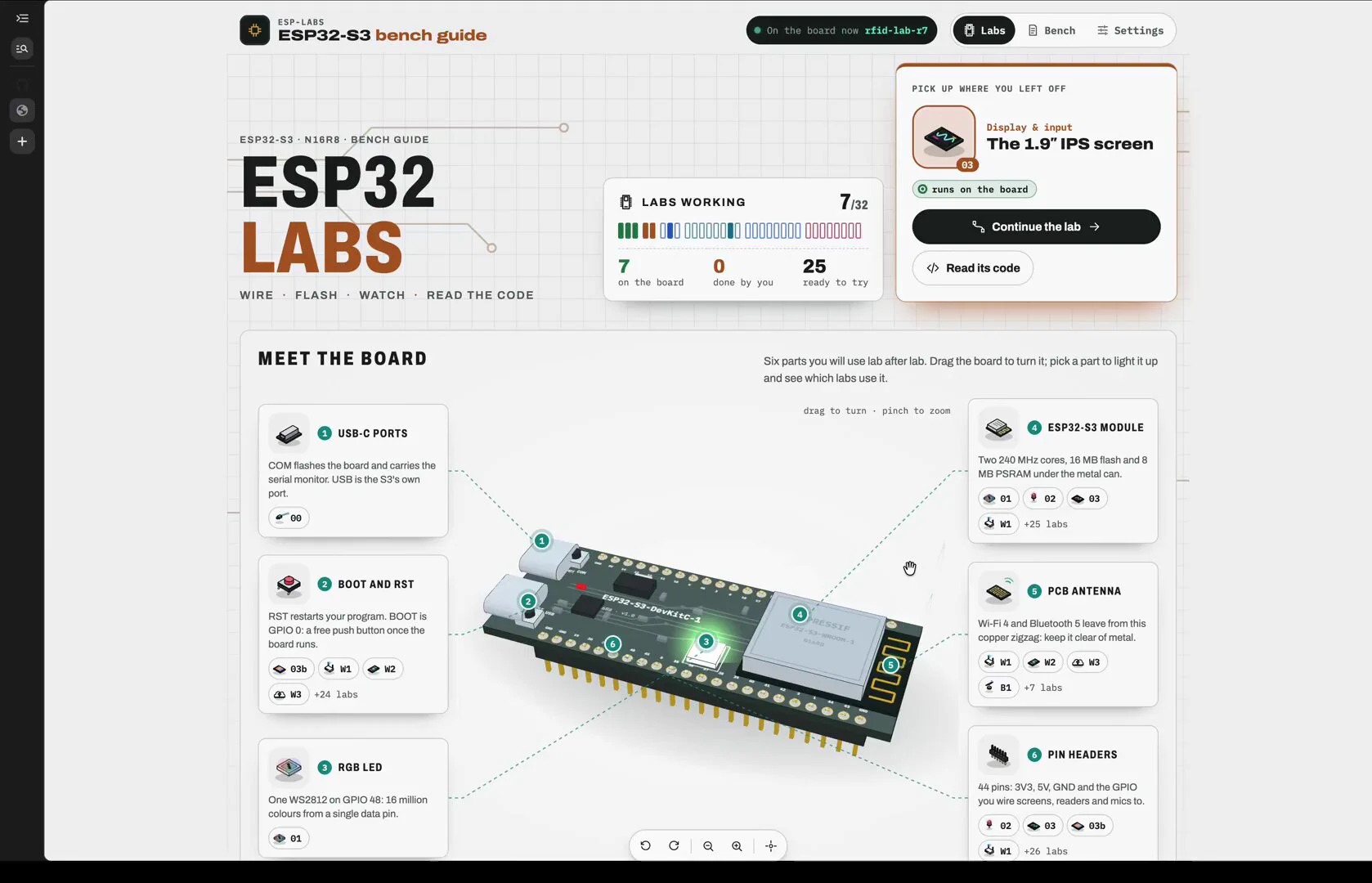Select hotspot 5 on the PCB antenna

(x=891, y=665)
